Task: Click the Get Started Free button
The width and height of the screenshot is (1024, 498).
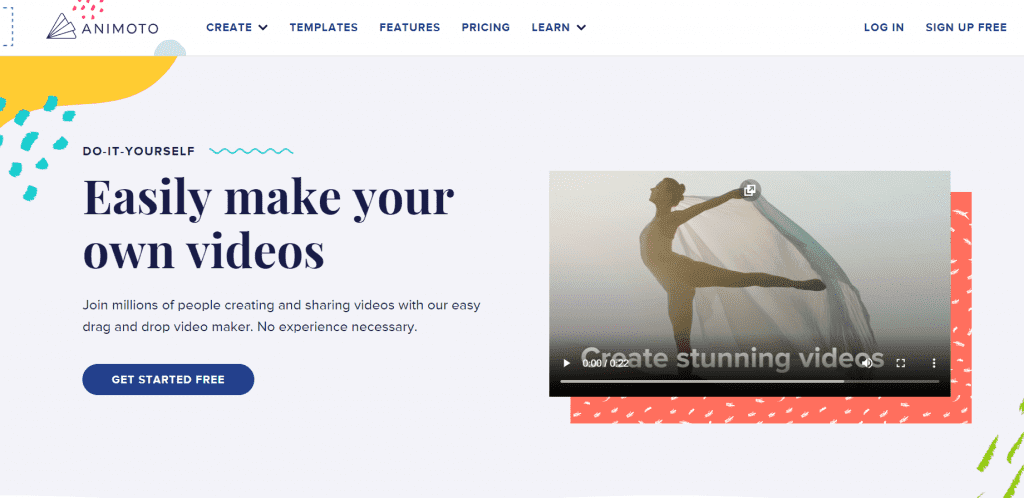Action: pyautogui.click(x=168, y=379)
